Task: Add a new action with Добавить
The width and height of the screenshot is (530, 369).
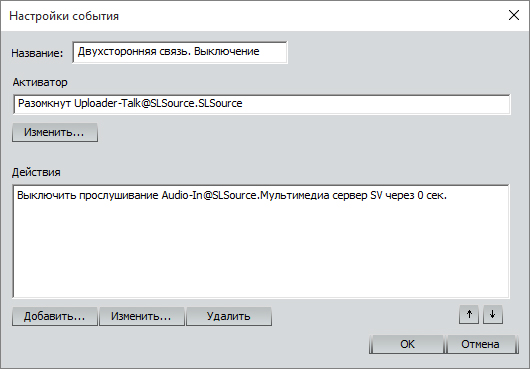Action: coord(55,316)
